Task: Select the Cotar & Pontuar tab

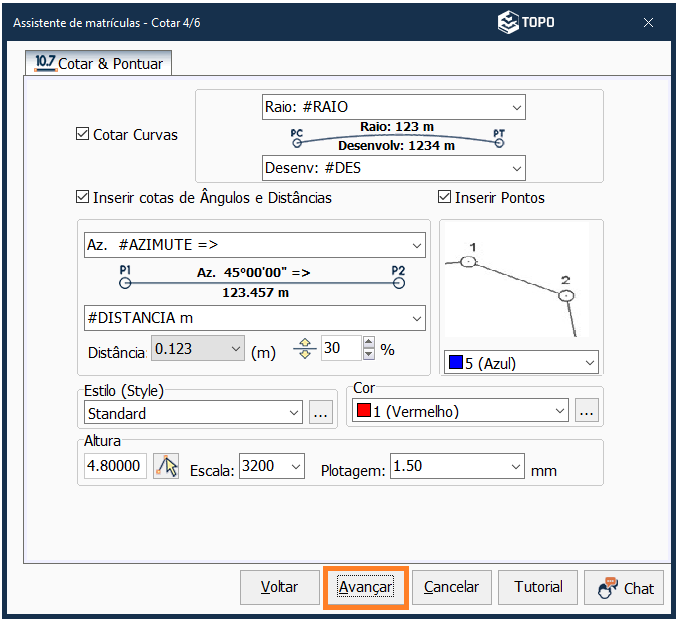Action: (99, 63)
